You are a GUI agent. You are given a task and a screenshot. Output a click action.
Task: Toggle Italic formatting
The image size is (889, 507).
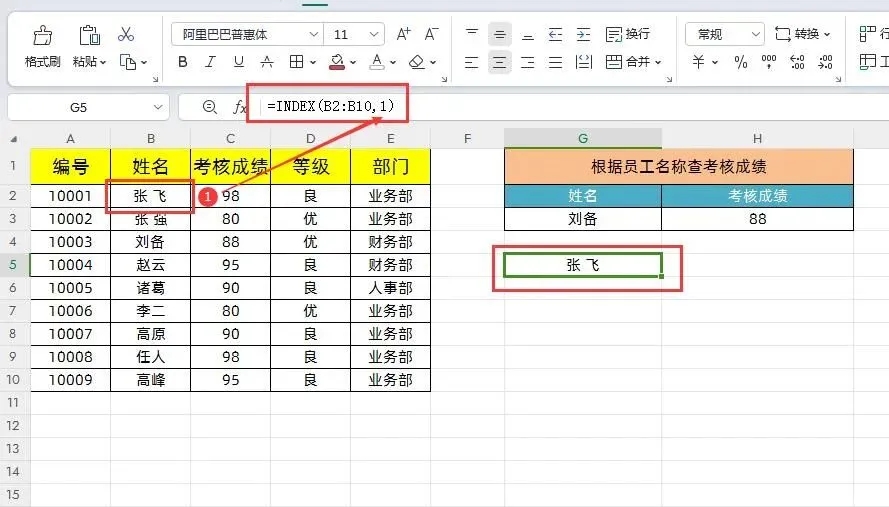210,62
